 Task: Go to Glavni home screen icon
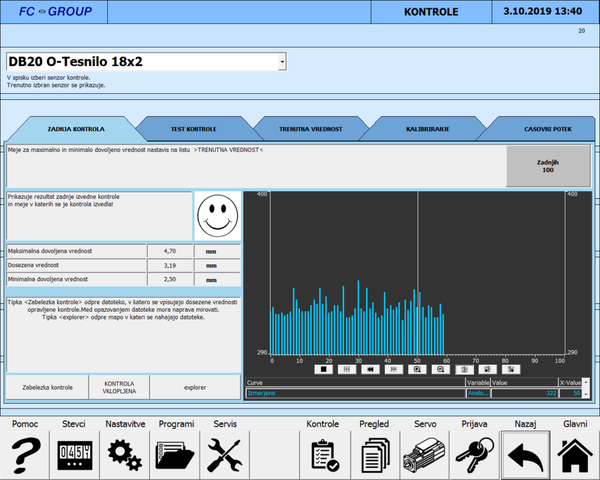pyautogui.click(x=574, y=454)
